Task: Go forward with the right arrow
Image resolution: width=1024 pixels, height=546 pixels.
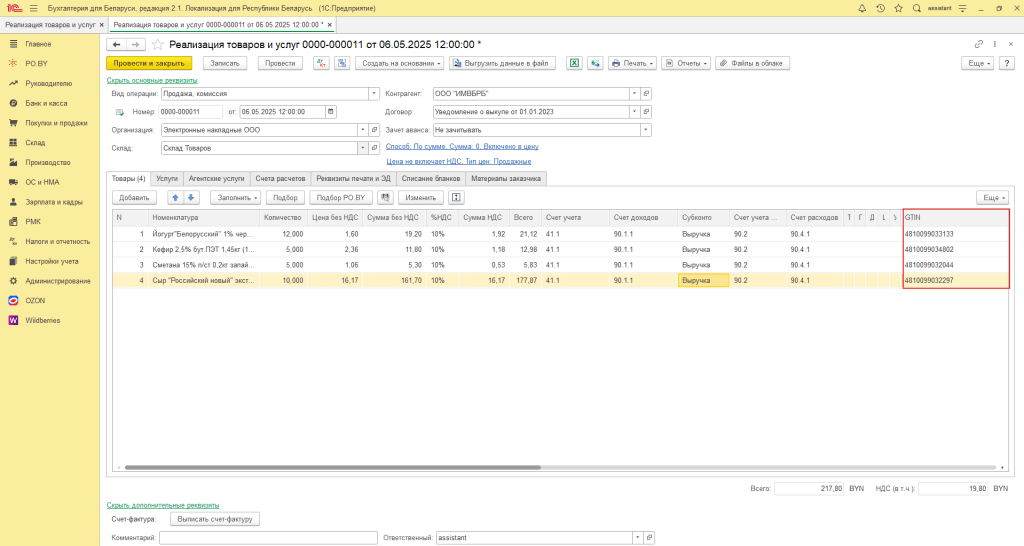Action: 135,44
